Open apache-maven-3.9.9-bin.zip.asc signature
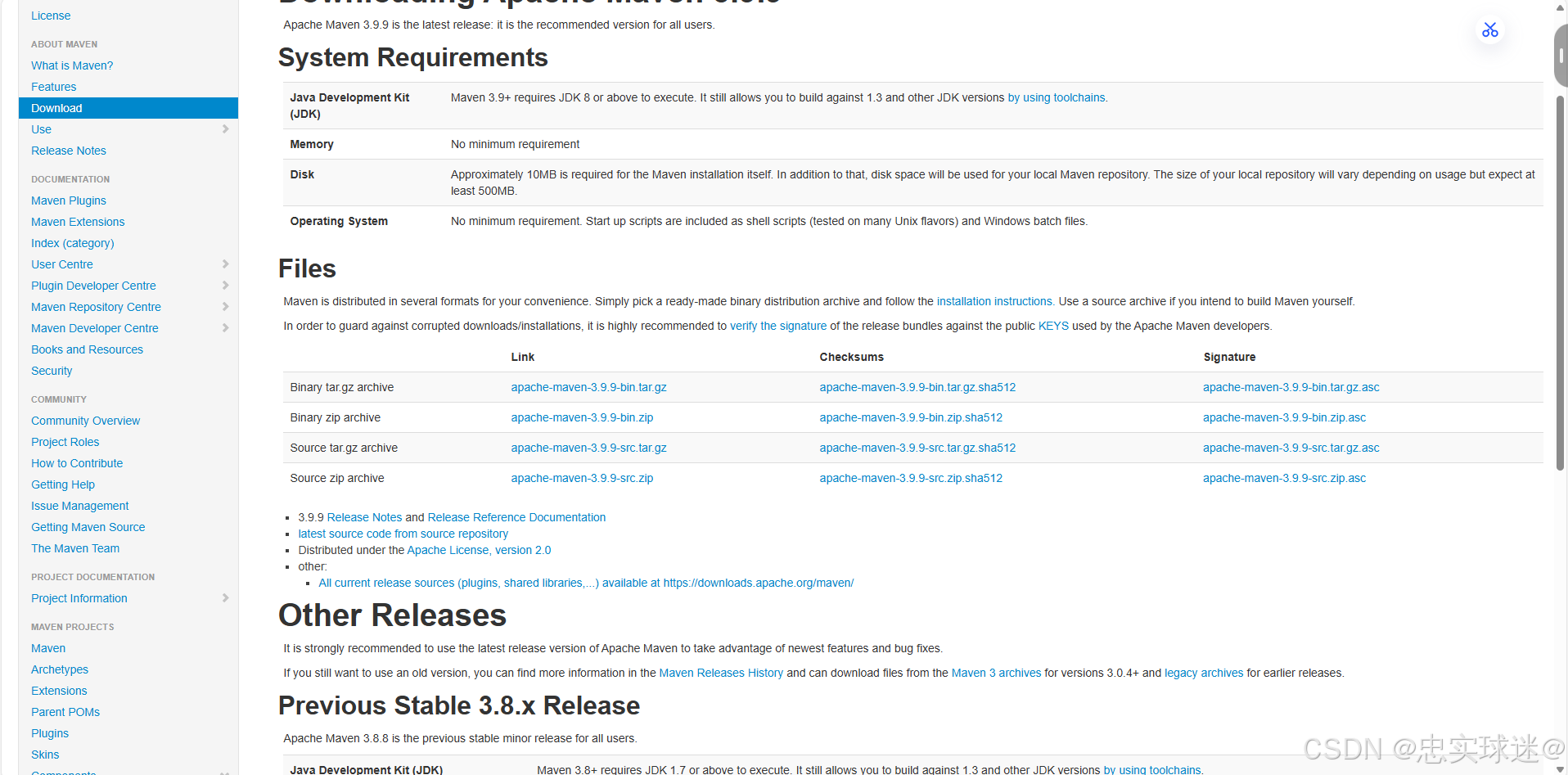The image size is (1568, 775). click(1284, 417)
